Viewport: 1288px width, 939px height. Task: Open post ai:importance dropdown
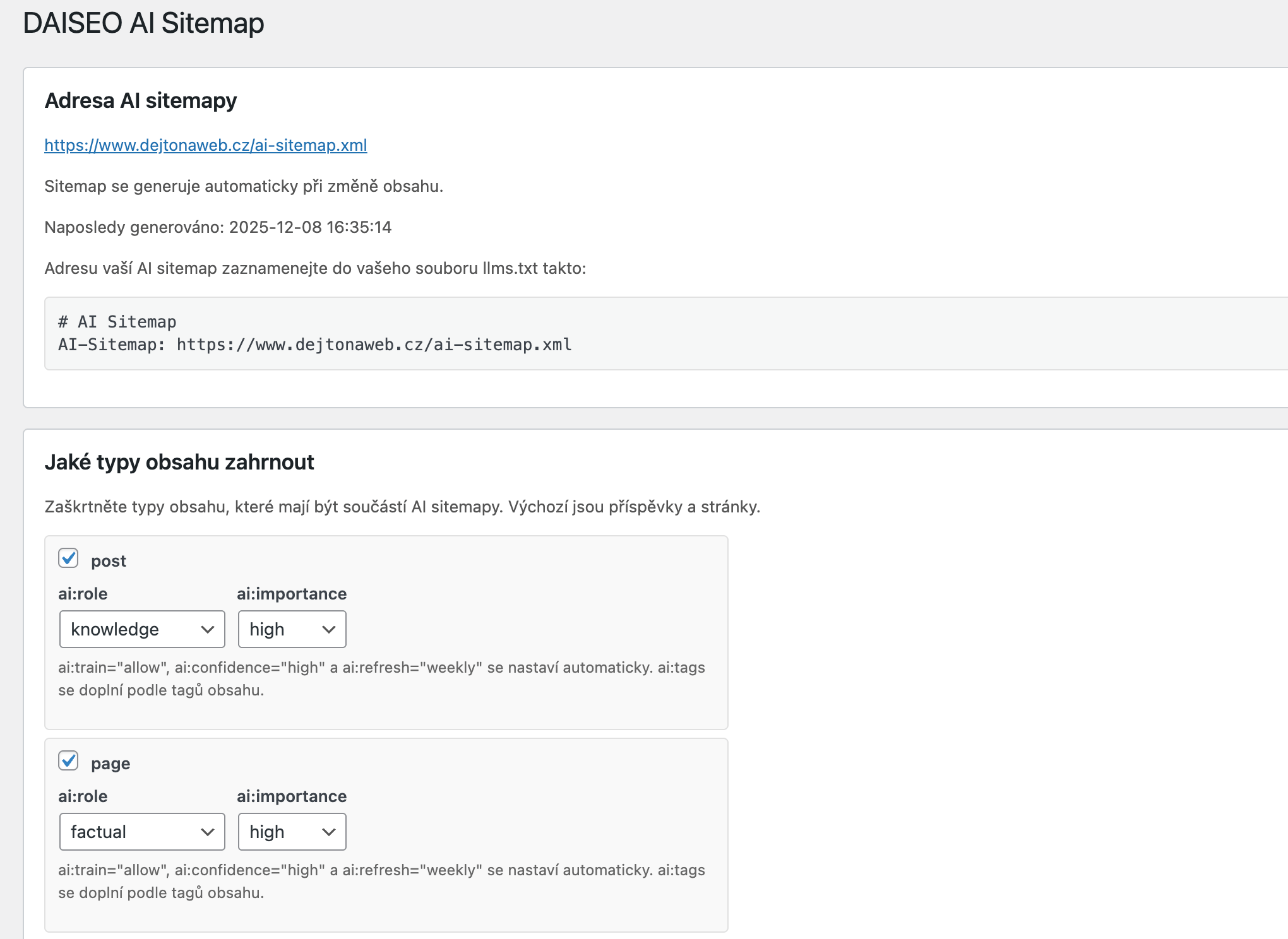pos(292,629)
